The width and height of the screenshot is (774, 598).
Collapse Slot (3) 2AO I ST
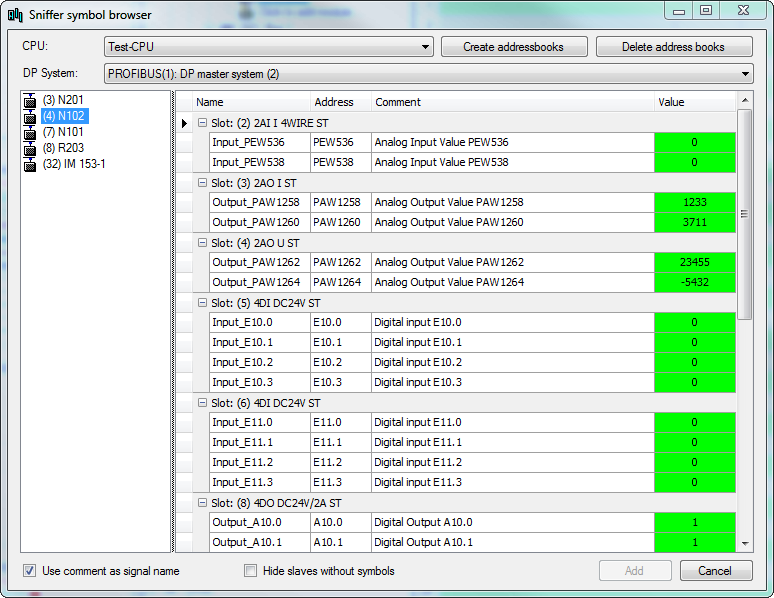pos(202,183)
